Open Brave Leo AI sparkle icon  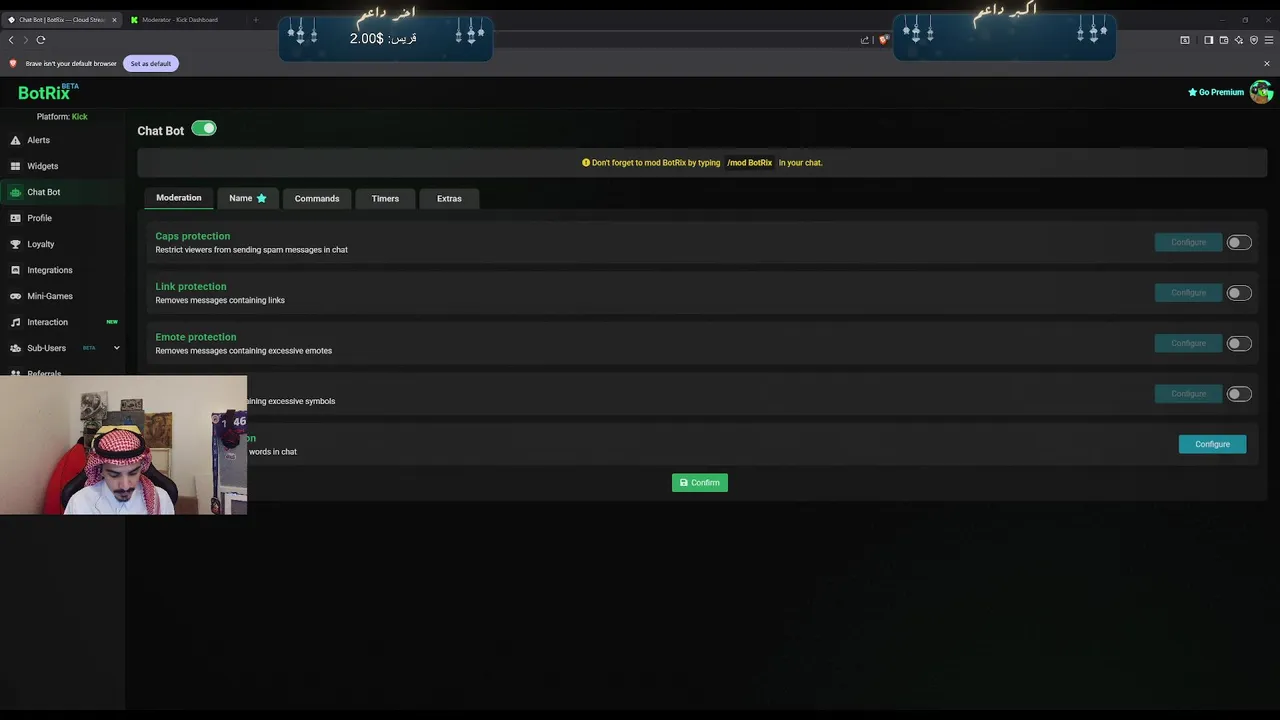pyautogui.click(x=1238, y=40)
